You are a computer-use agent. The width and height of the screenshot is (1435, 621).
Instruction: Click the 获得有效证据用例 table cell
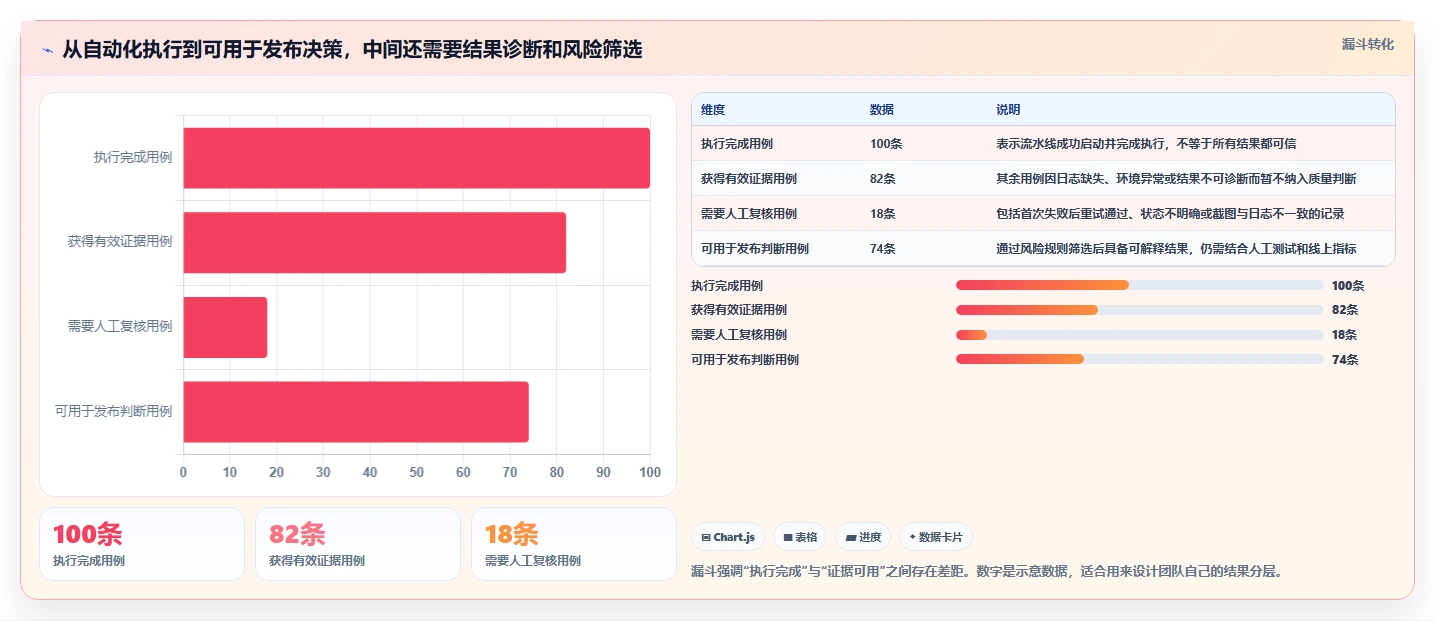point(749,178)
